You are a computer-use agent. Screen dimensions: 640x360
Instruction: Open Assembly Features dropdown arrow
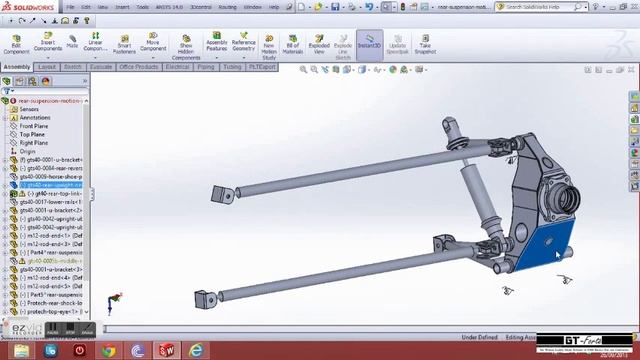tap(216, 58)
